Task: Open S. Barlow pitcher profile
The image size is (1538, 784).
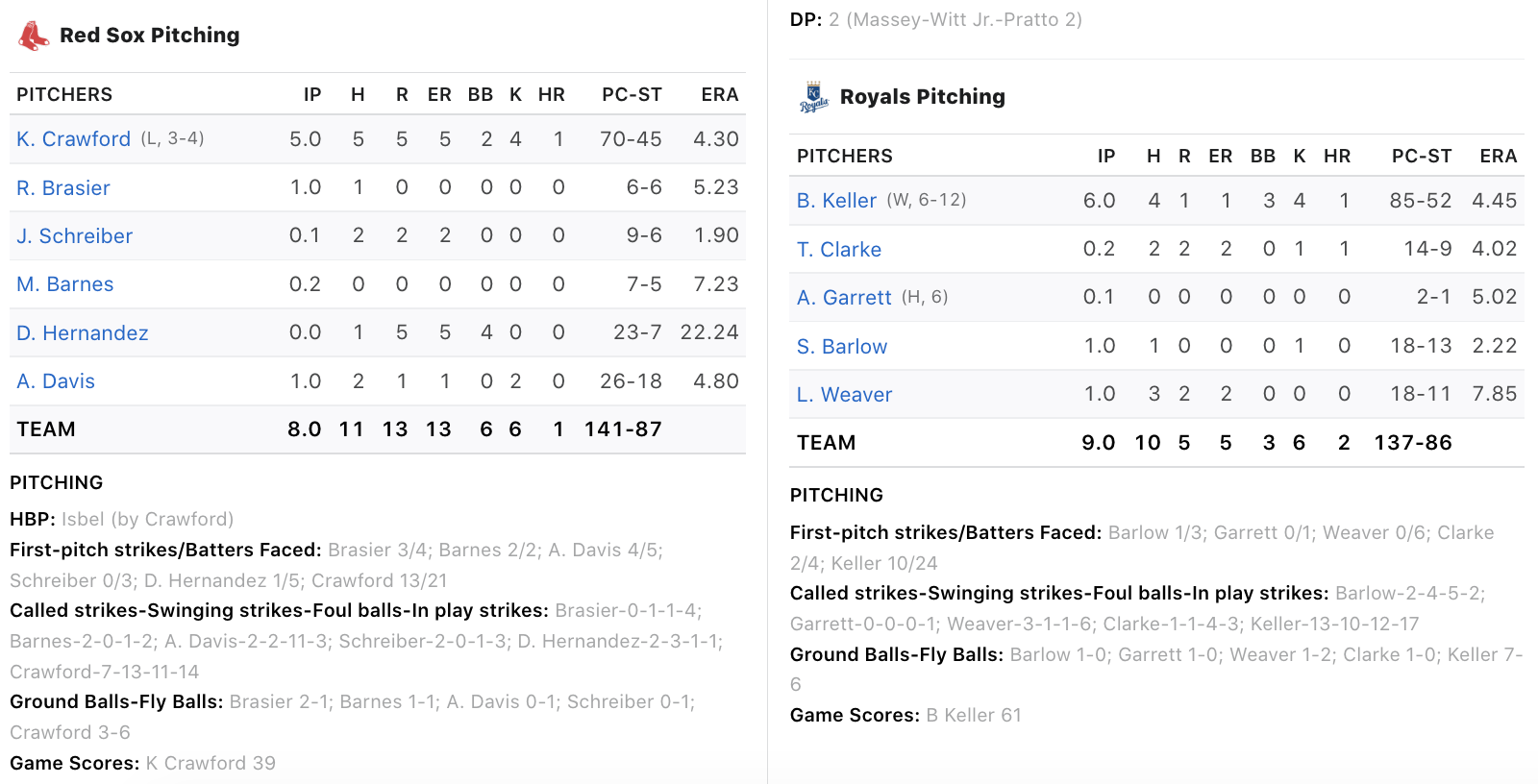Action: (x=842, y=347)
